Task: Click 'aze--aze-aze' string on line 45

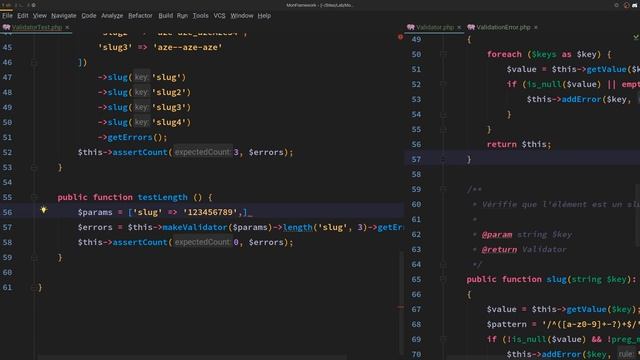Action: tap(188, 47)
